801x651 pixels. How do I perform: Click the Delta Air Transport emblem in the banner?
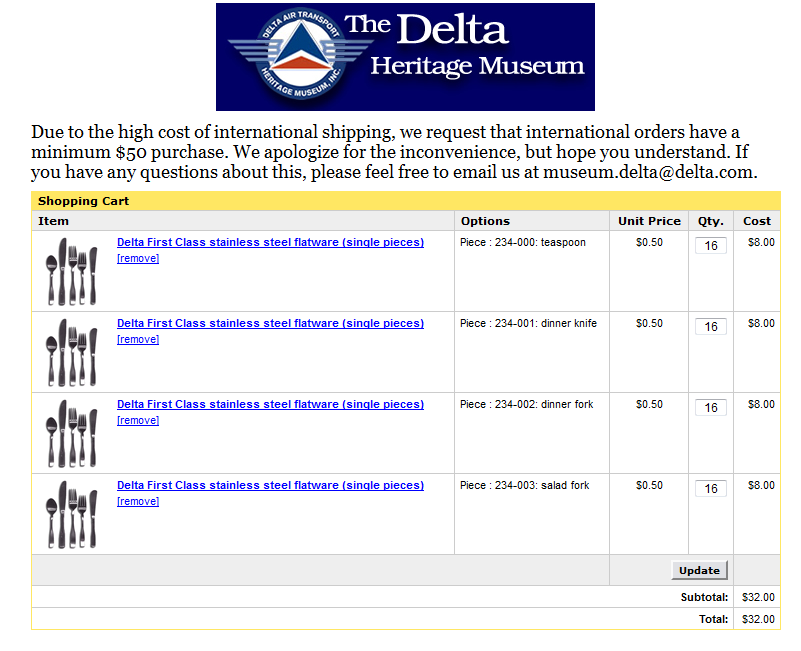(x=286, y=57)
